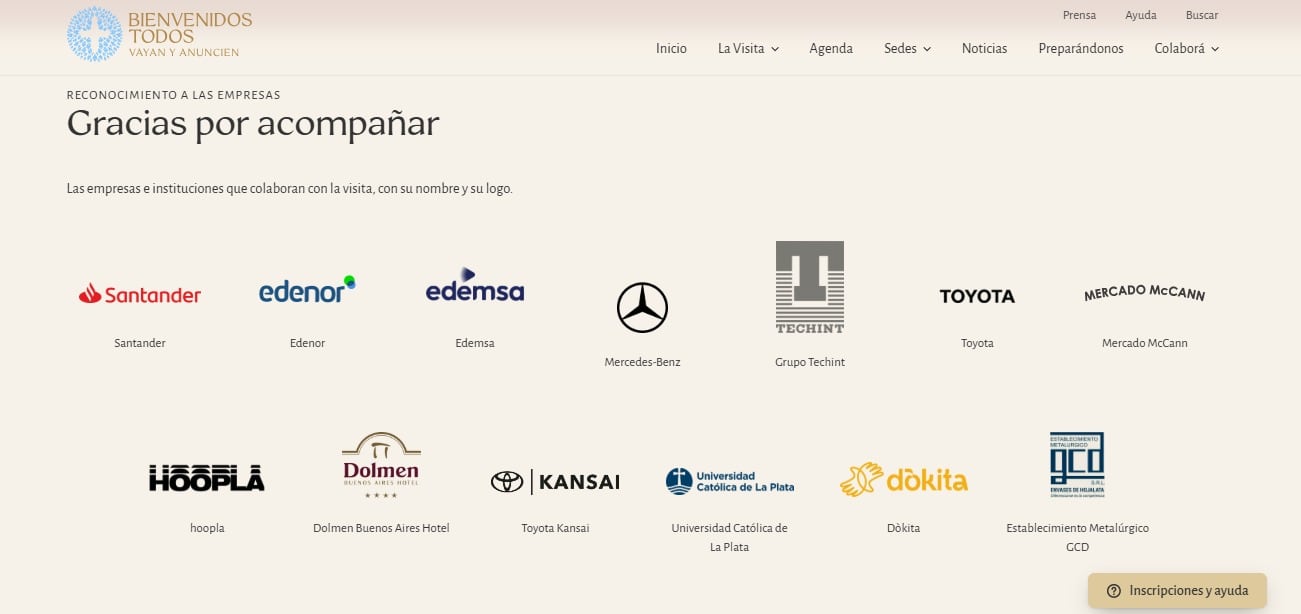Image resolution: width=1301 pixels, height=614 pixels.
Task: Click the Dolmen hotel logo
Action: click(x=381, y=465)
